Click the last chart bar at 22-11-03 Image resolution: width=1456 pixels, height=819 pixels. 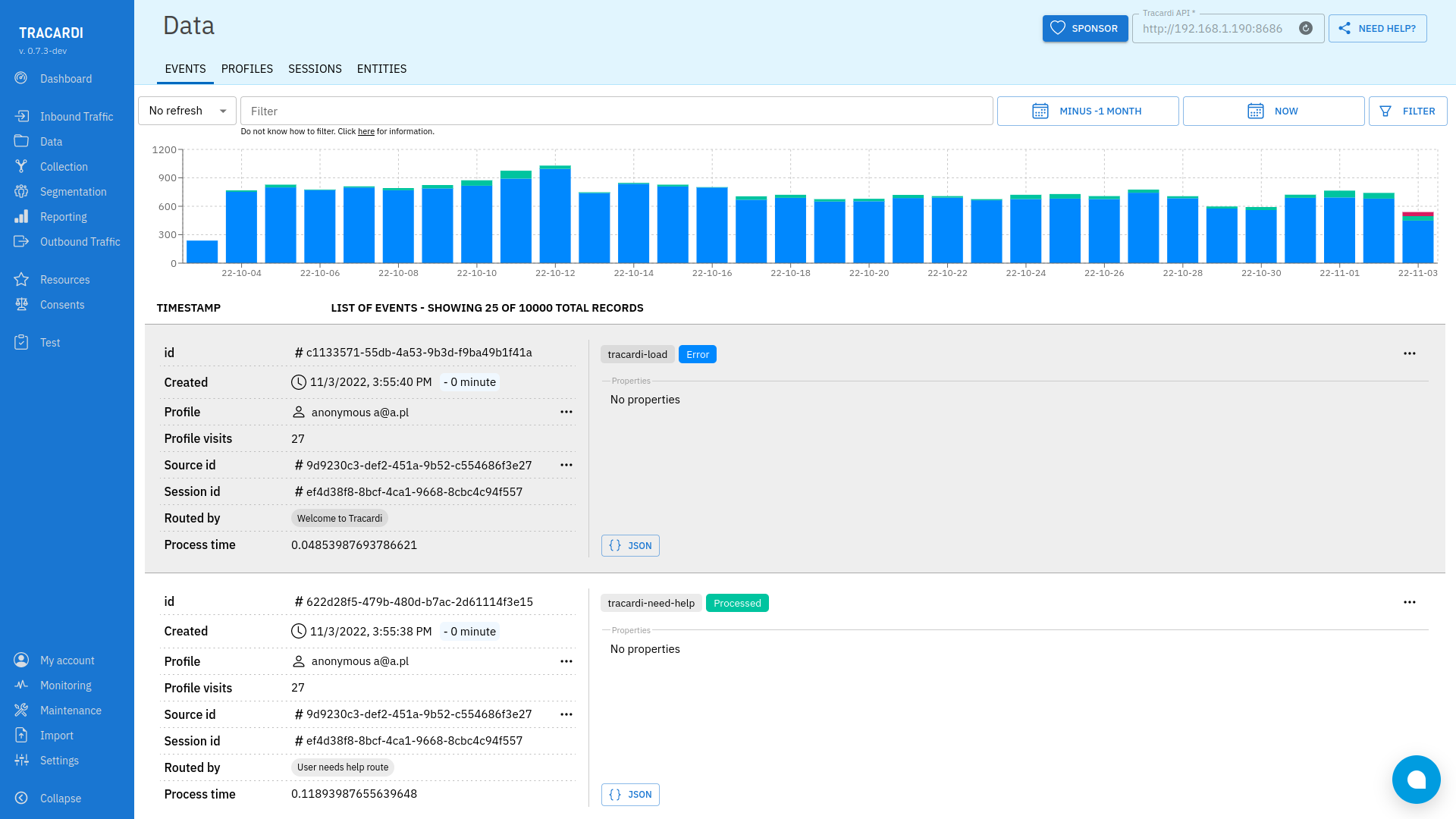pos(1417,237)
